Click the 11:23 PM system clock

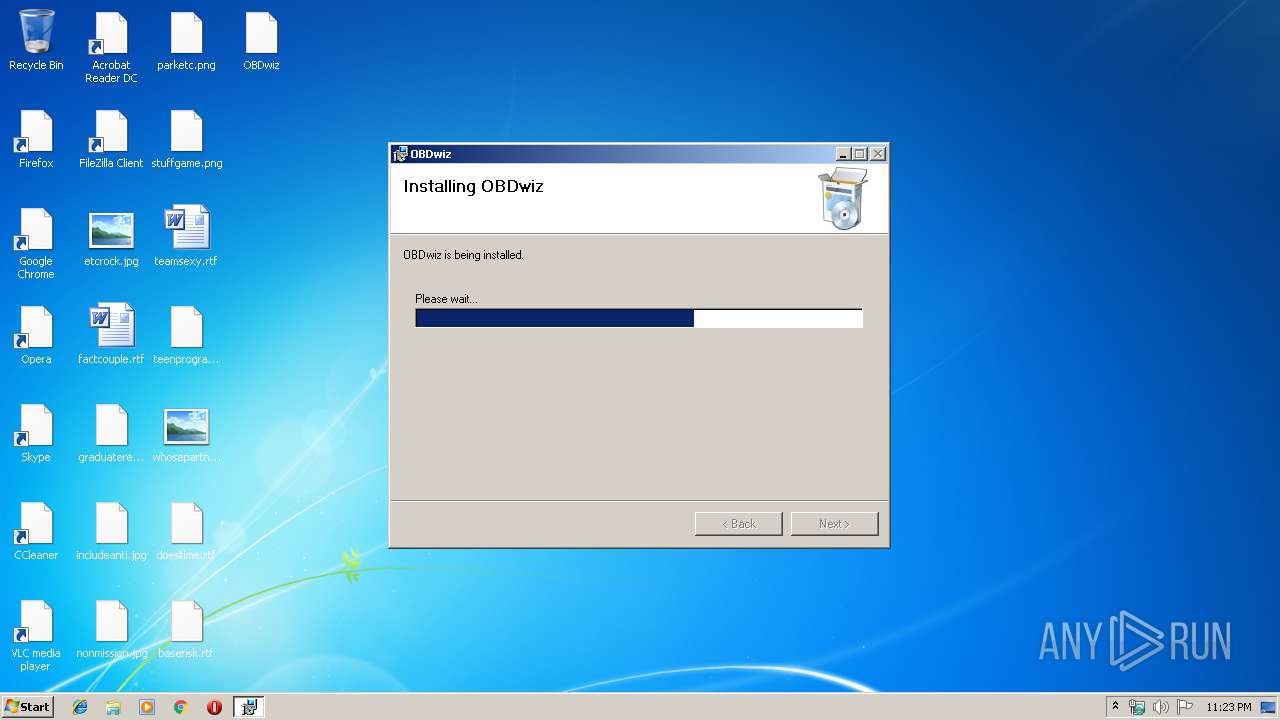pyautogui.click(x=1229, y=707)
